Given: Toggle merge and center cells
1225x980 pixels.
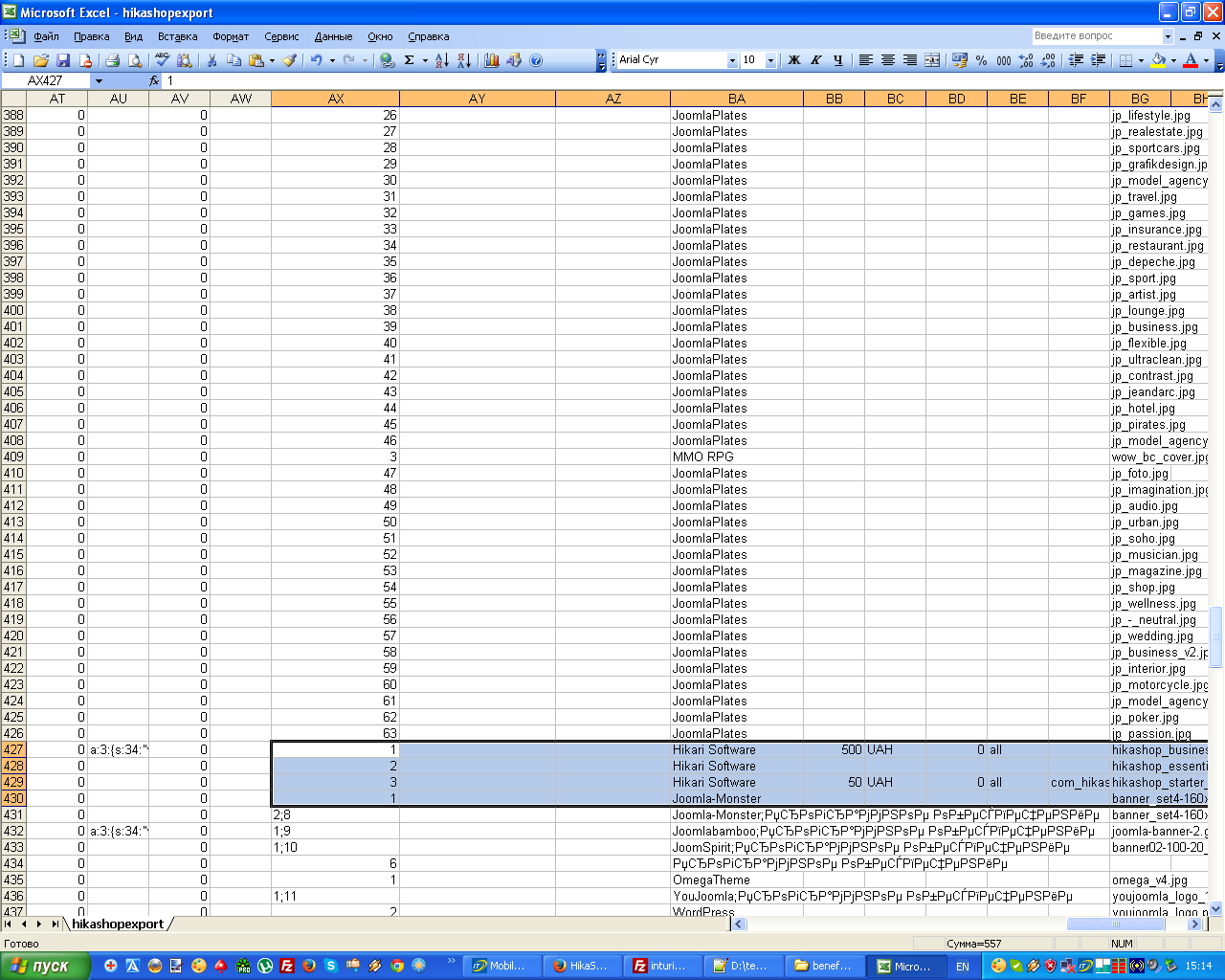Looking at the screenshot, I should point(932,60).
